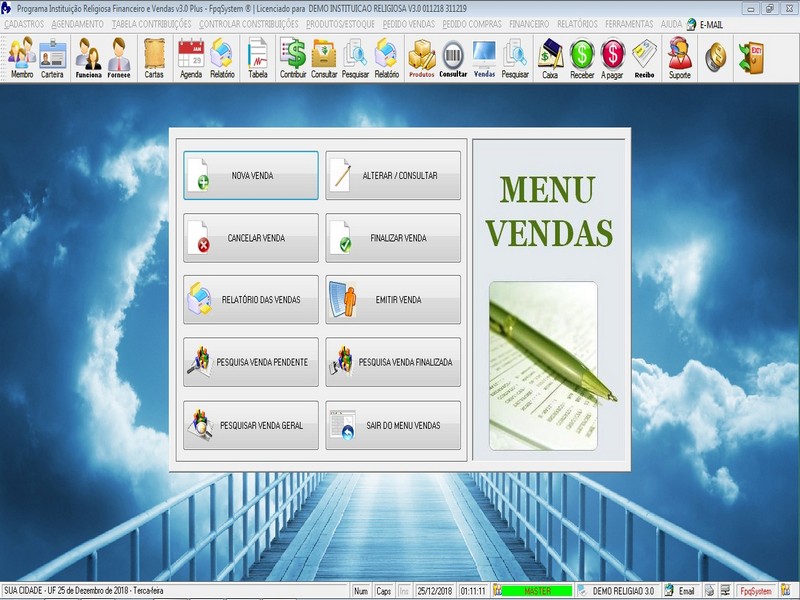This screenshot has width=800, height=600.
Task: Click the time 01:11:11 in status bar
Action: (473, 591)
